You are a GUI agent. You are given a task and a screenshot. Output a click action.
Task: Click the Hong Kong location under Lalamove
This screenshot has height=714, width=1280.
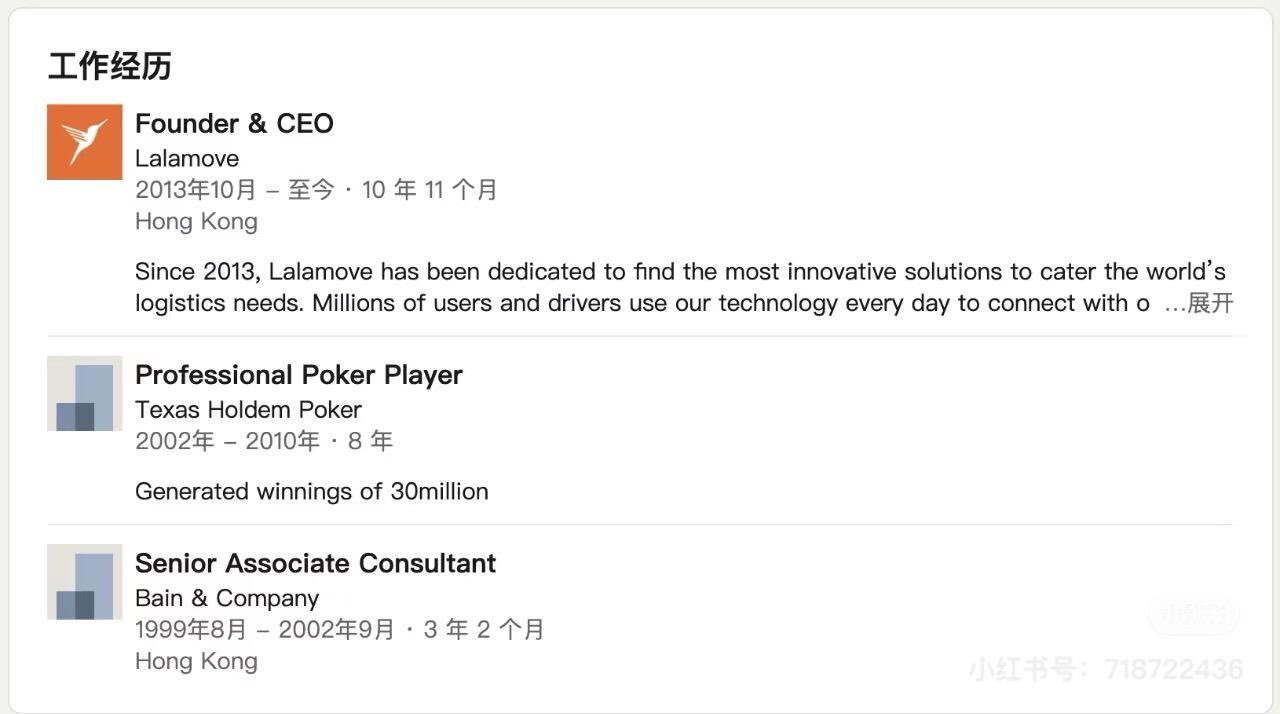(x=196, y=221)
